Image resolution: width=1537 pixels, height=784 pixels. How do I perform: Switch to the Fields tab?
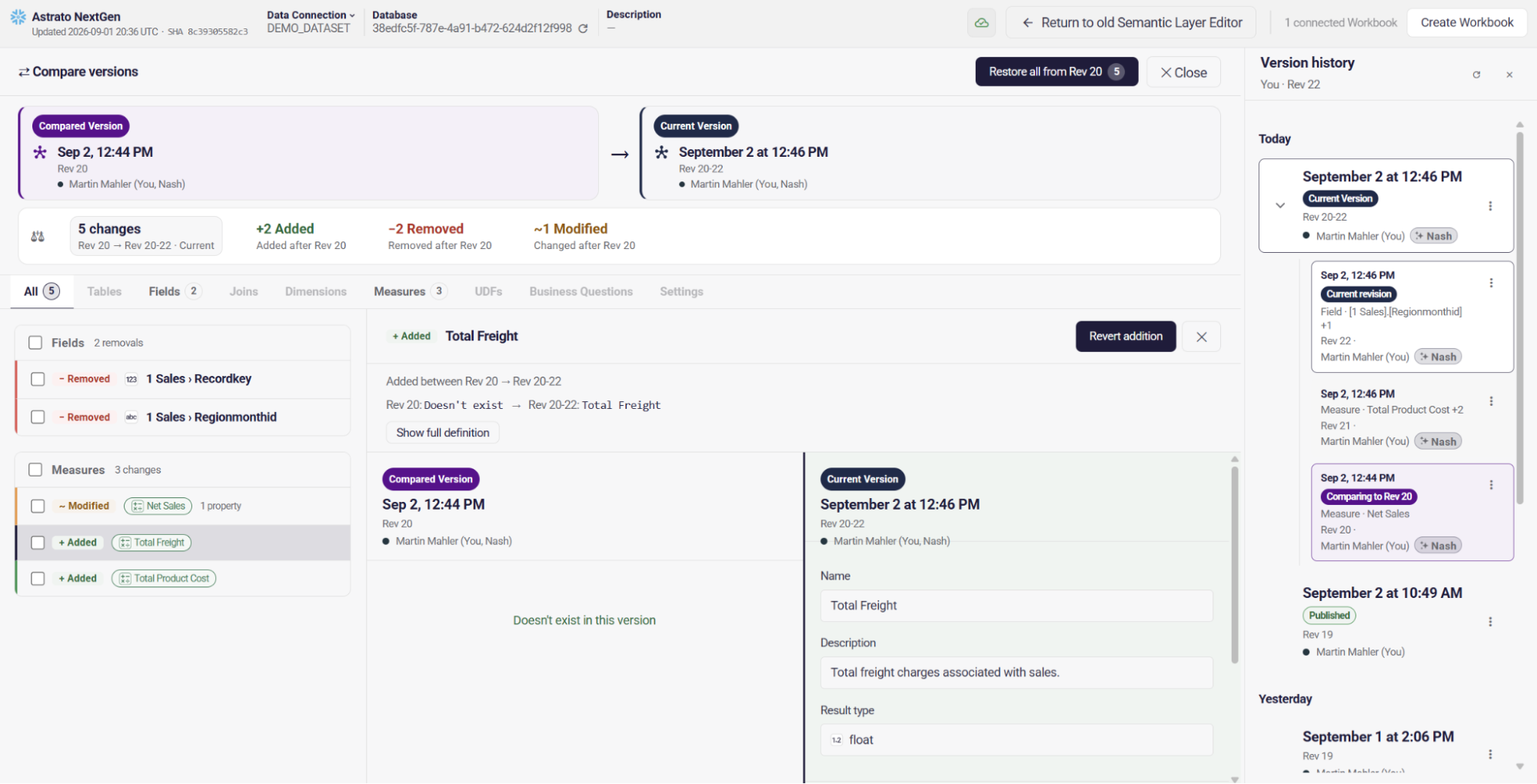point(175,291)
